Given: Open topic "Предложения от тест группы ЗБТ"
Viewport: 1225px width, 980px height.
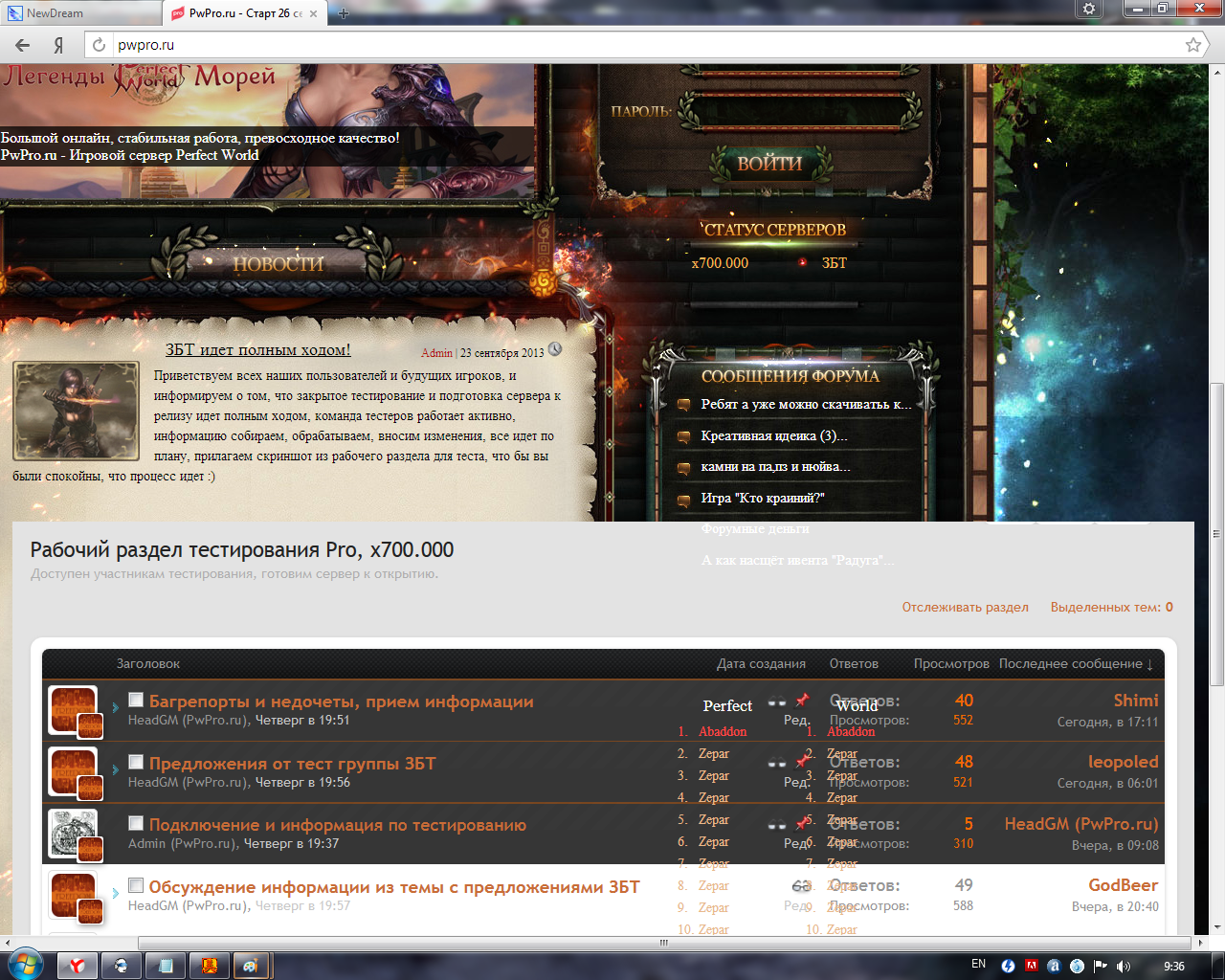Looking at the screenshot, I should (293, 764).
